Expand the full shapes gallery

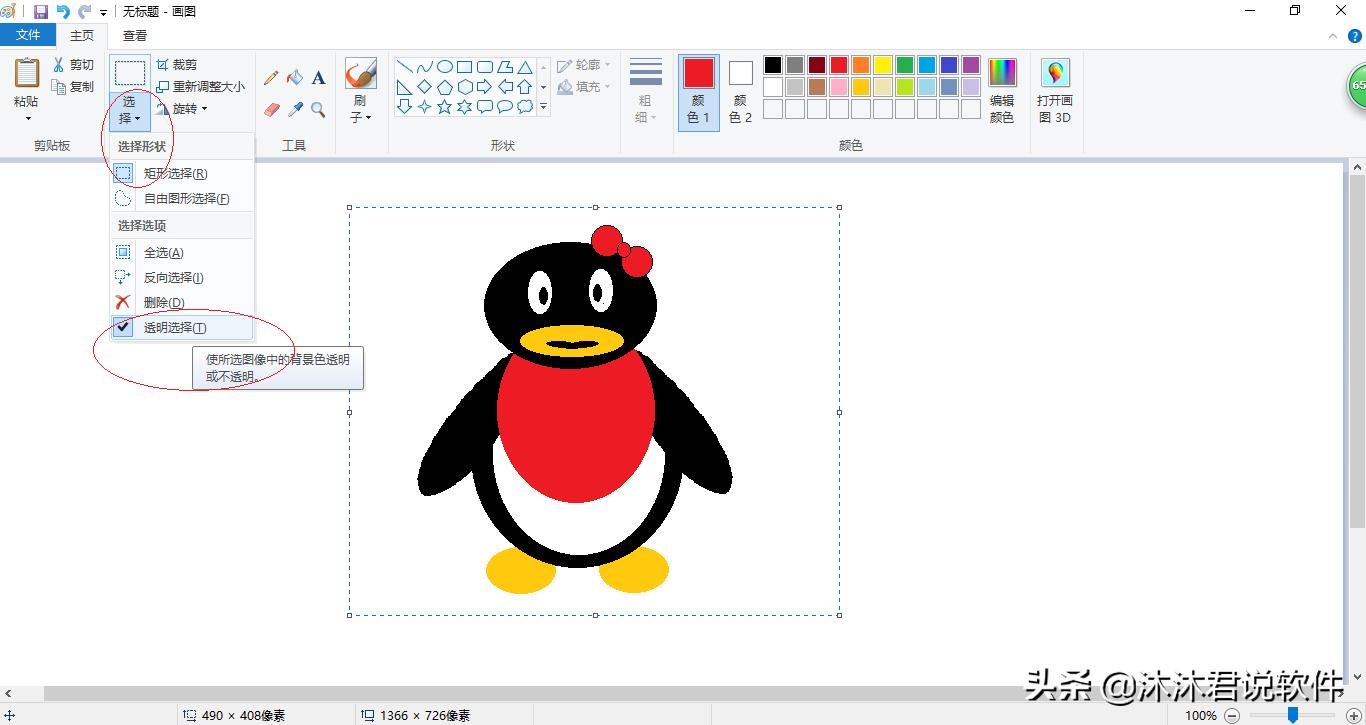[x=544, y=107]
